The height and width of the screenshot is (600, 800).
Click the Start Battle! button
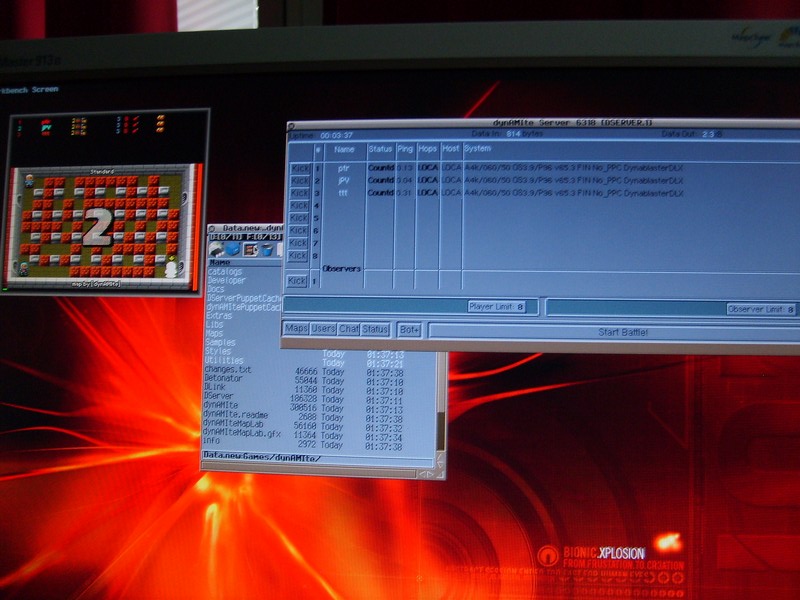pos(614,332)
